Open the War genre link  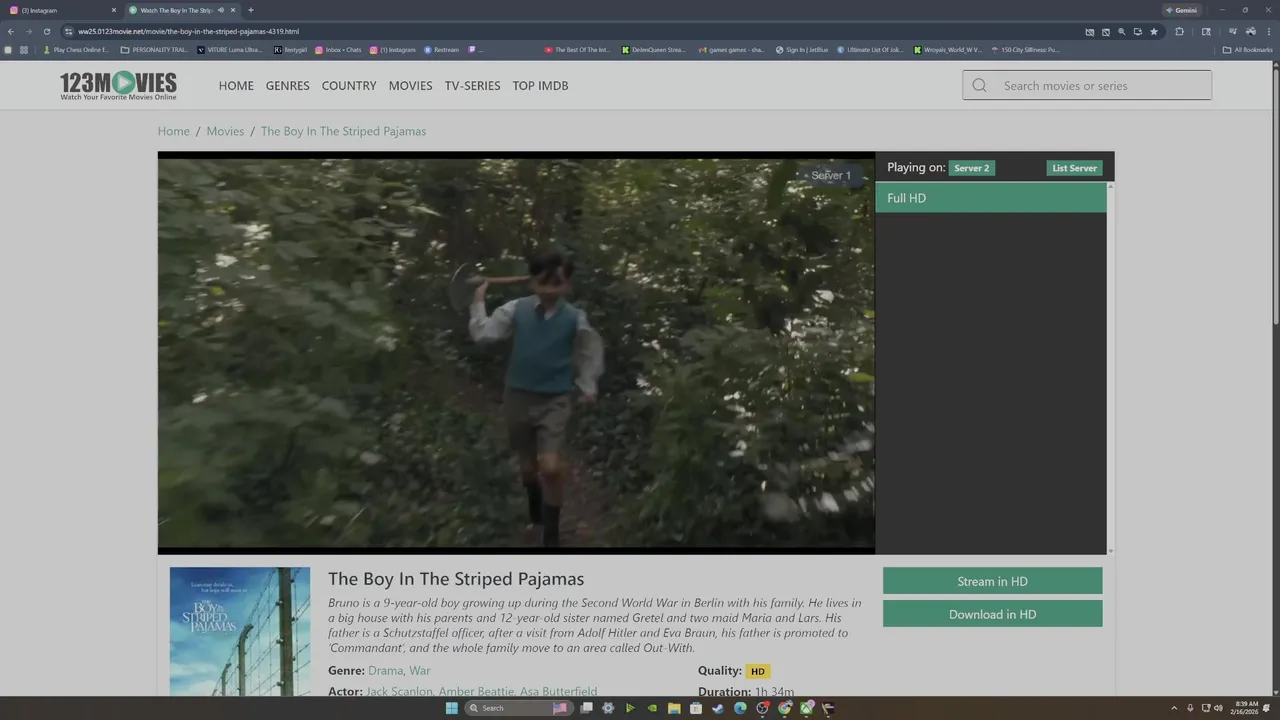[x=420, y=670]
